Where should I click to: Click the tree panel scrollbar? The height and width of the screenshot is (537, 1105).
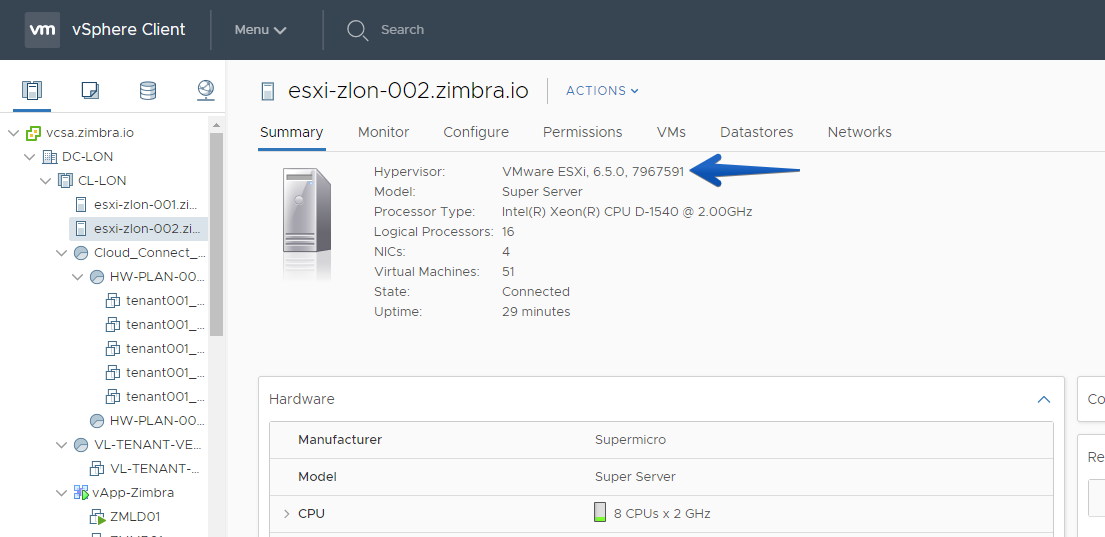(x=216, y=234)
